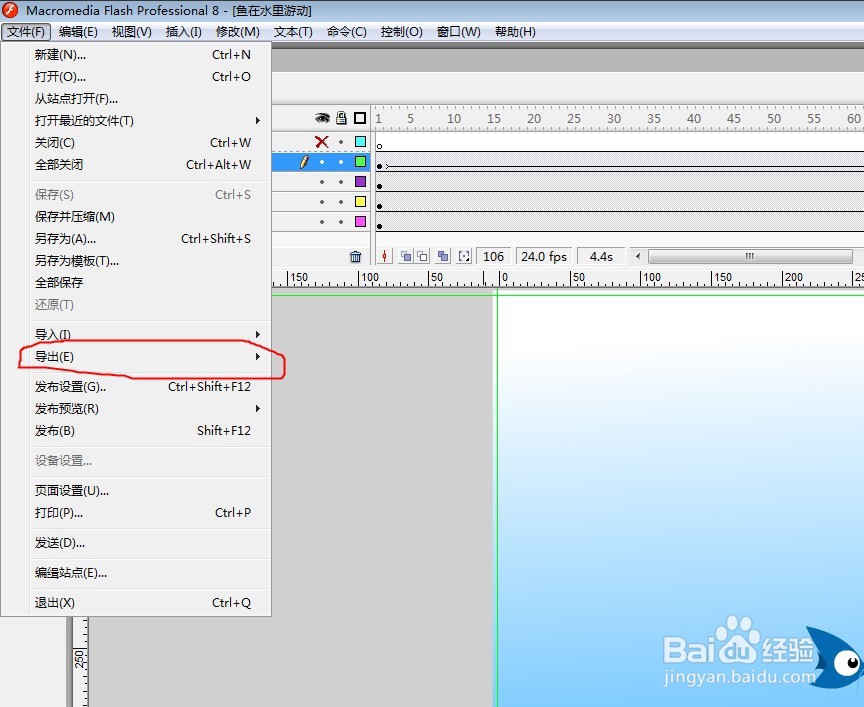Toggle lock dot on the green layer
This screenshot has width=864, height=707.
[341, 162]
